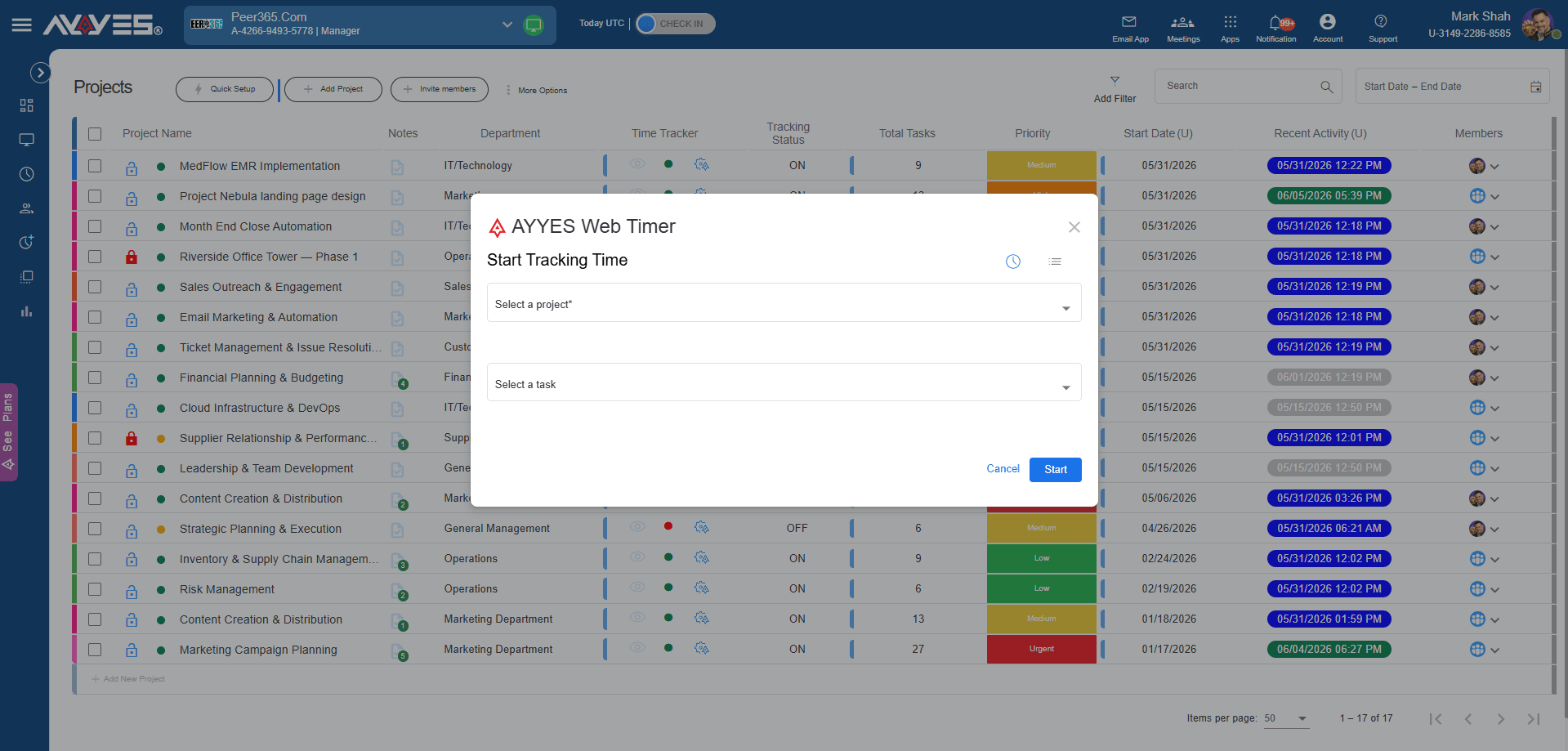Image resolution: width=1568 pixels, height=751 pixels.
Task: Check the Risk Management checkbox
Action: tap(95, 589)
